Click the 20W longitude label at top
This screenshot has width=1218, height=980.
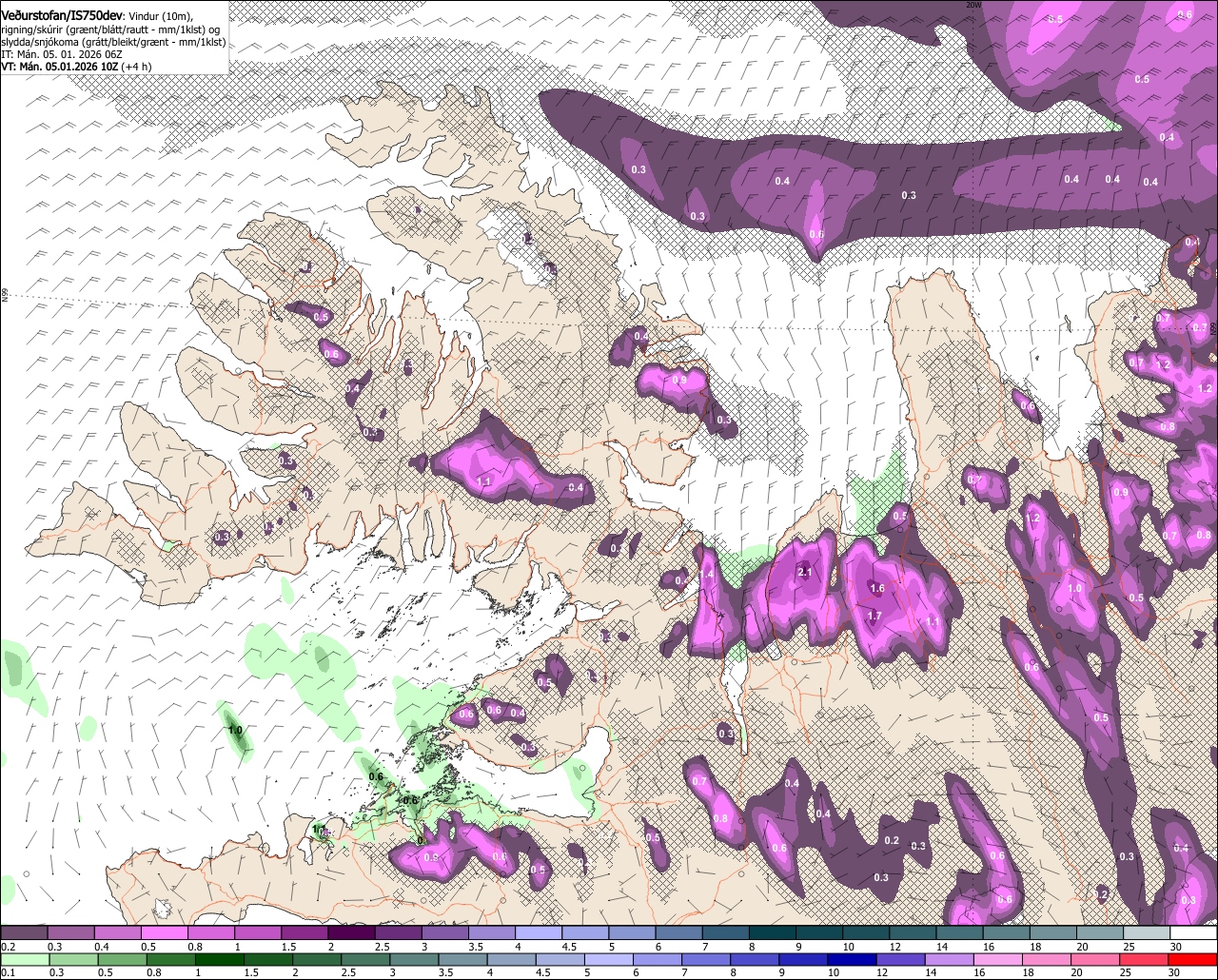click(x=972, y=5)
